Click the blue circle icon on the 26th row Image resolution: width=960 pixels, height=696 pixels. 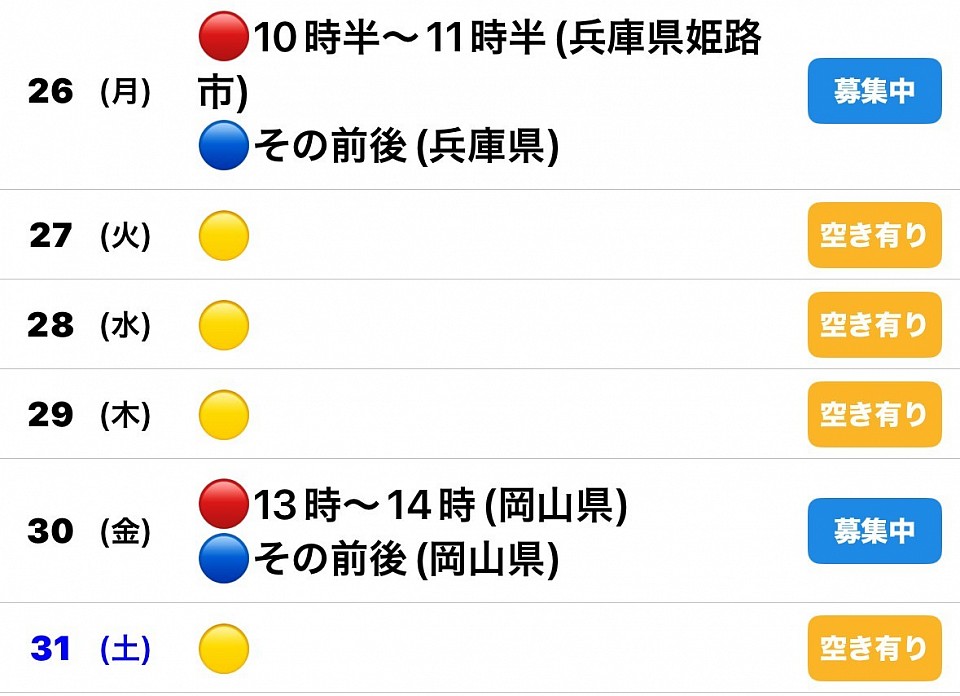(x=223, y=147)
